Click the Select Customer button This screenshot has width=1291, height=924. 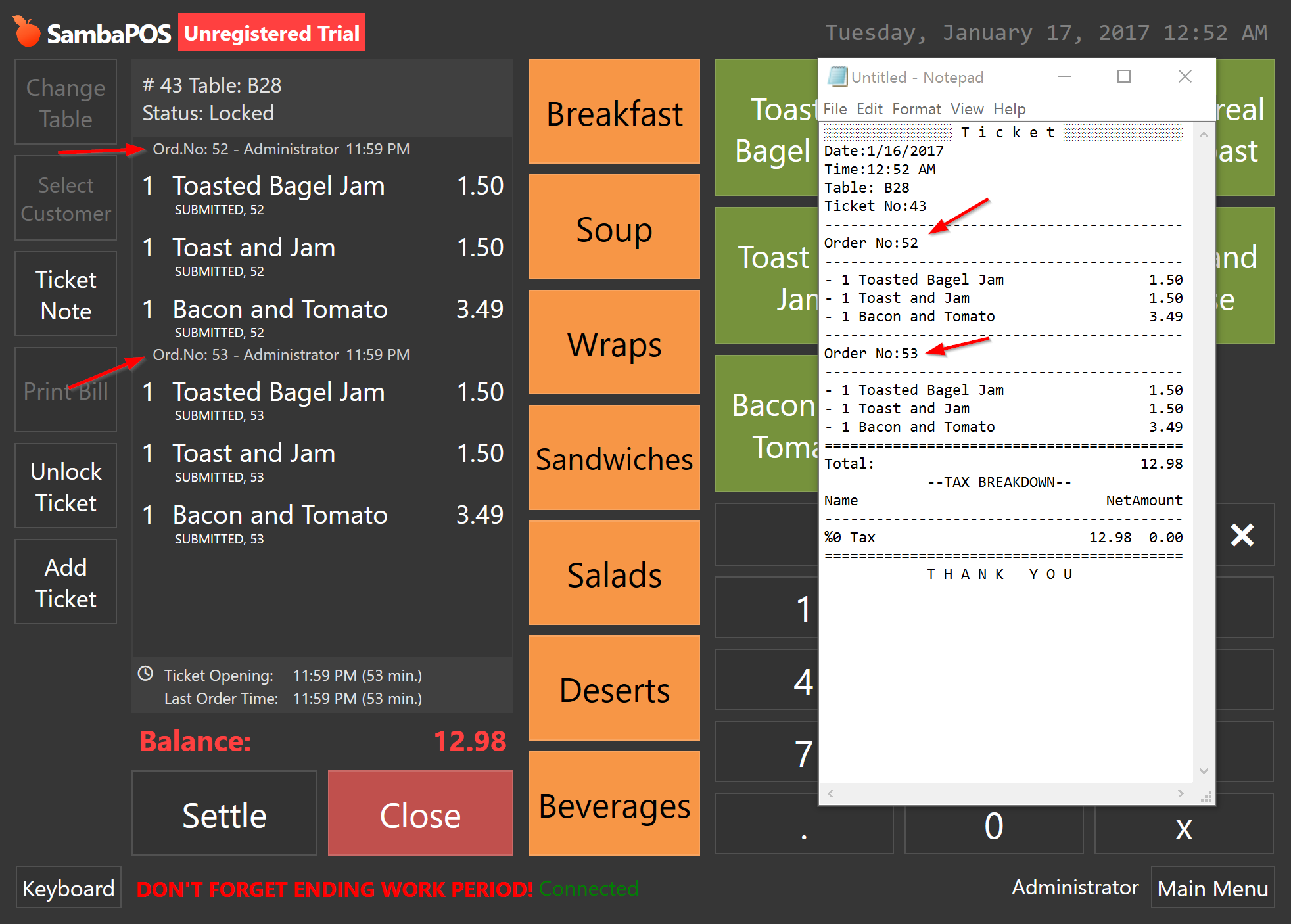point(66,198)
